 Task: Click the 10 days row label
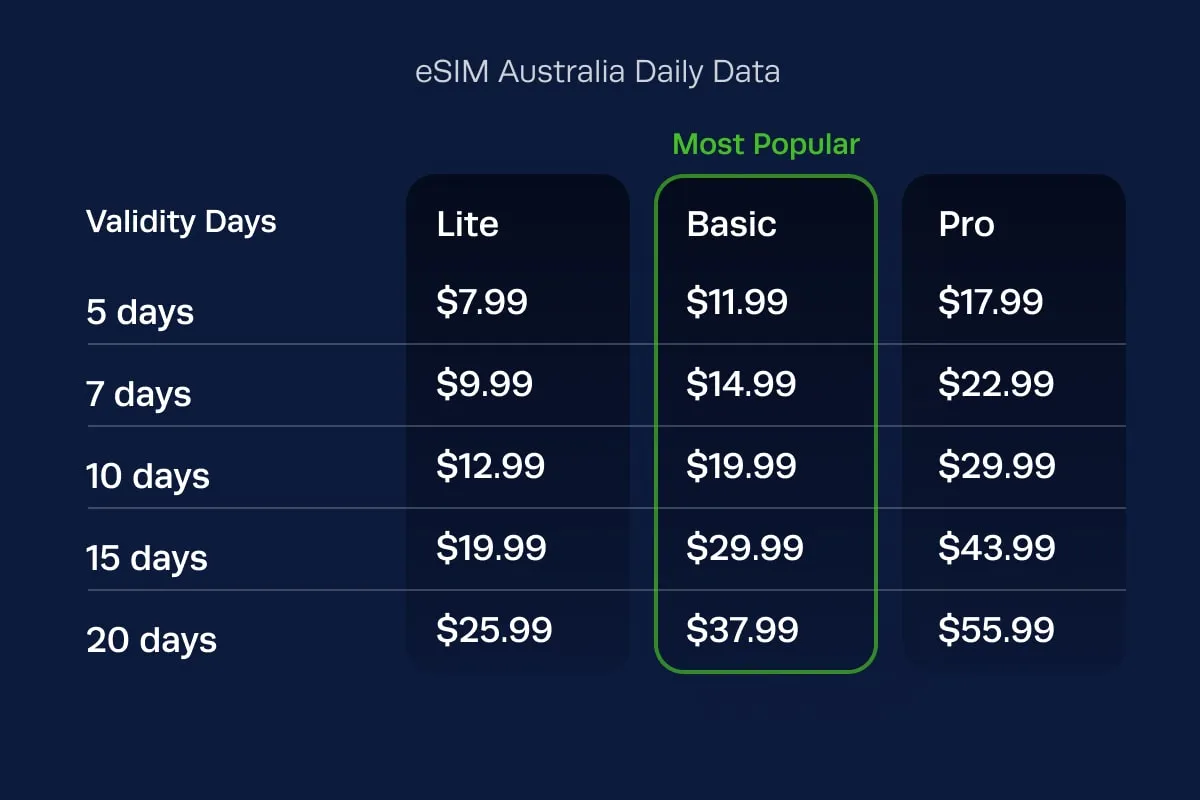[x=148, y=476]
